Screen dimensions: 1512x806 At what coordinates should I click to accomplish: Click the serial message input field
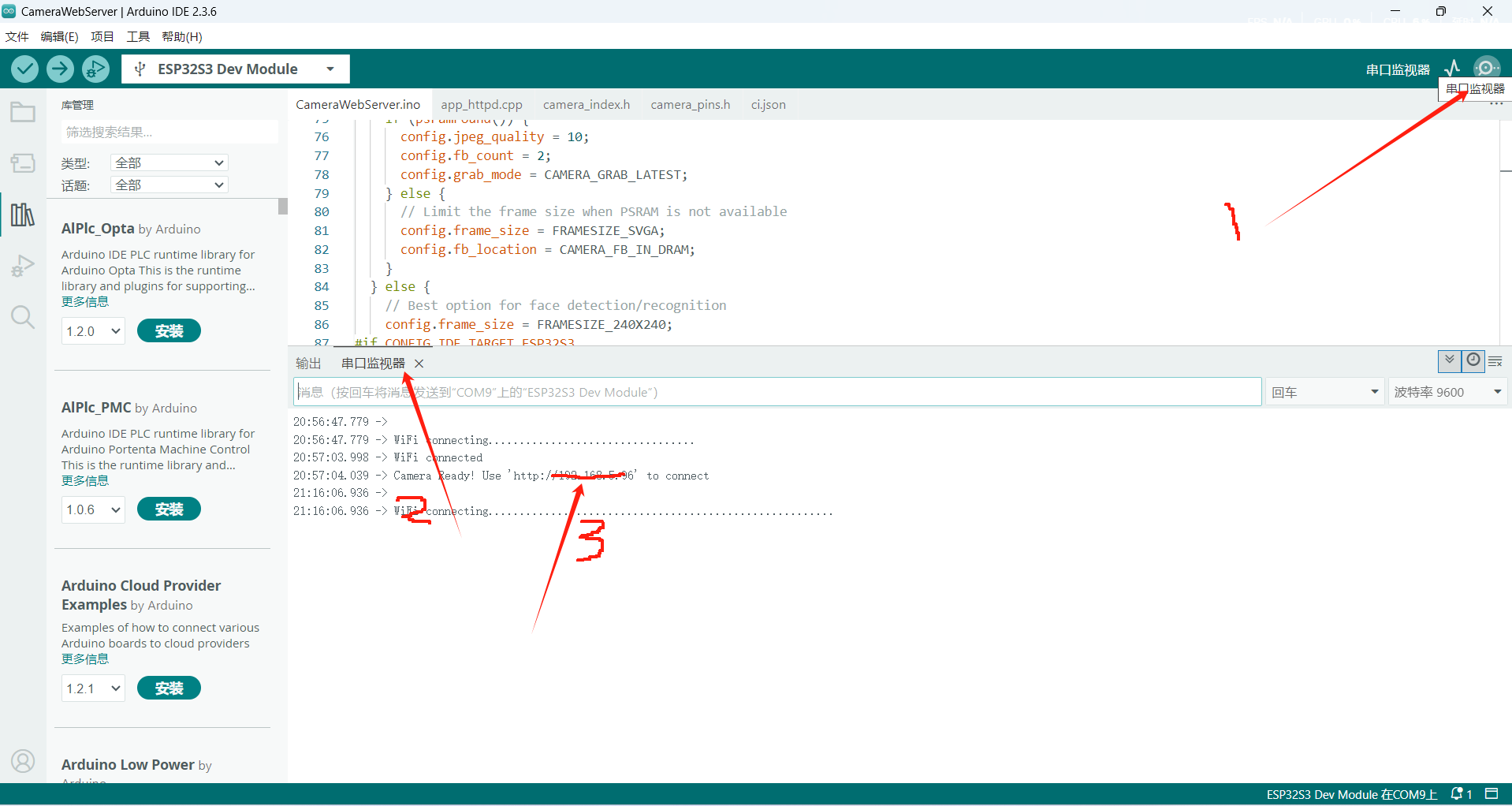point(777,392)
